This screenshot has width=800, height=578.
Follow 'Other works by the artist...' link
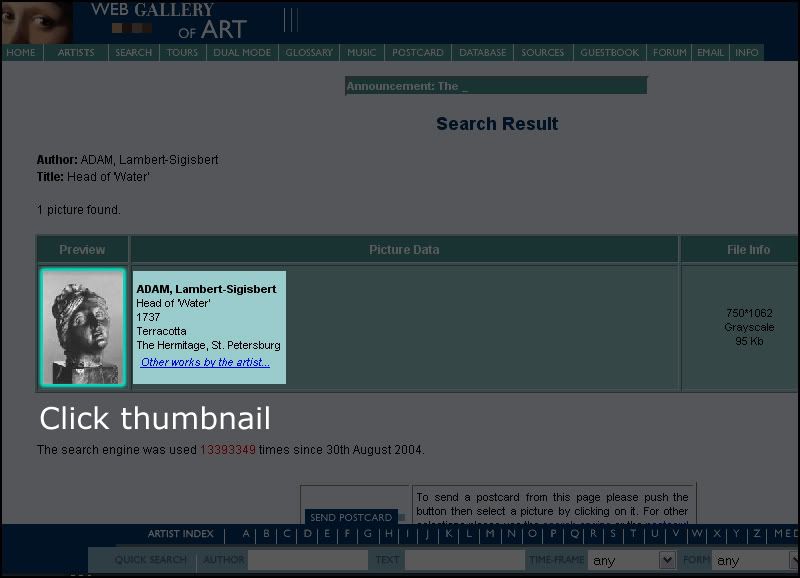205,362
